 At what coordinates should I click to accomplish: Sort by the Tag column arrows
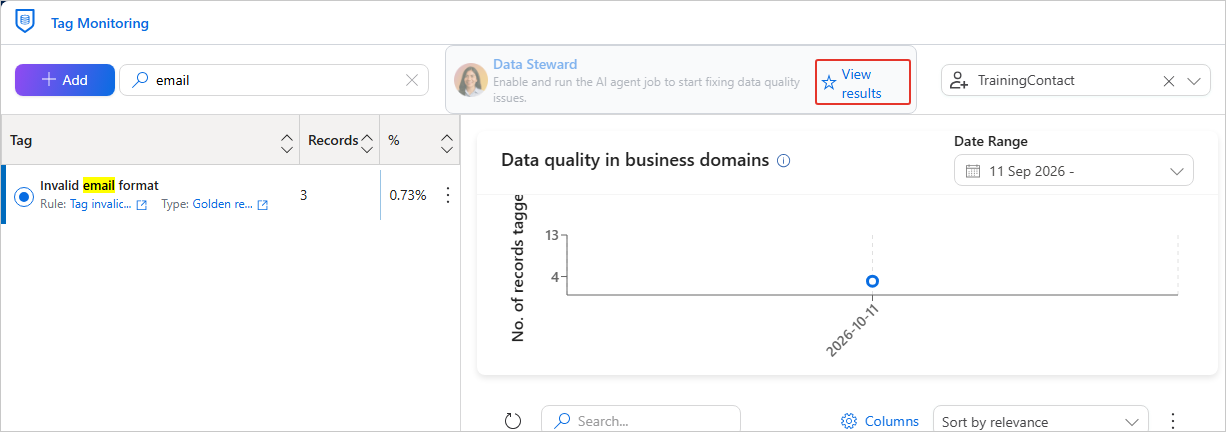[x=287, y=143]
